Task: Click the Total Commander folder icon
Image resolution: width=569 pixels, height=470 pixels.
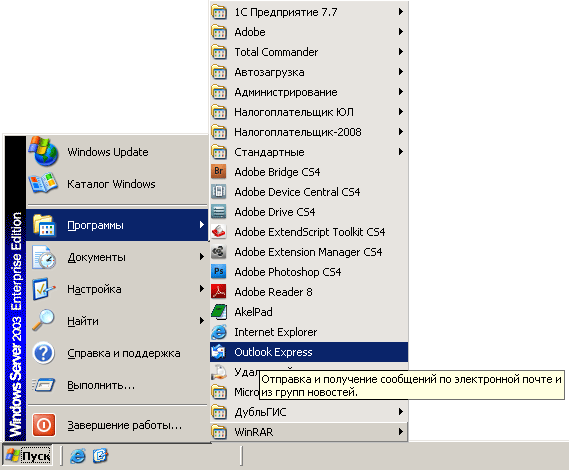Action: pyautogui.click(x=219, y=52)
